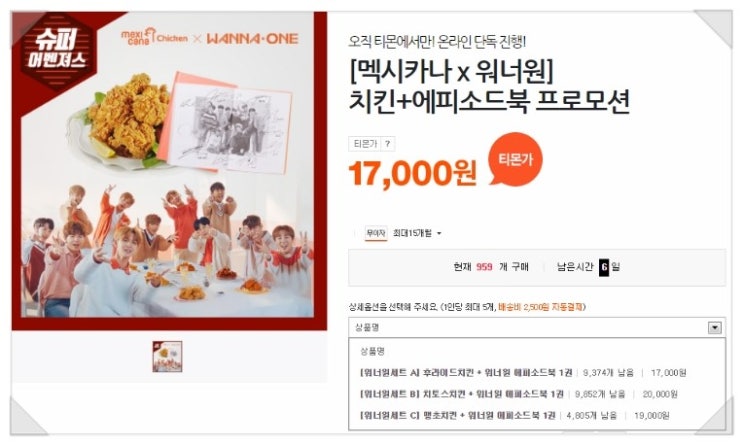This screenshot has height=445, width=743.
Task: Click the black 6 days-remaining counter
Action: 604,267
